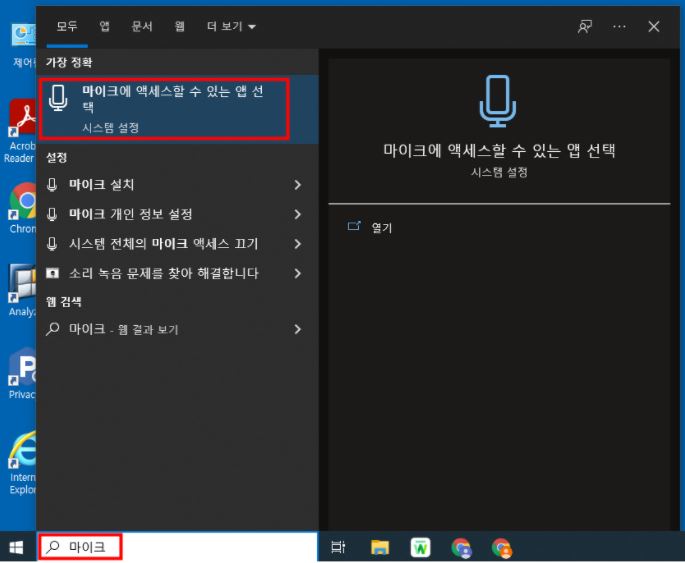Open second Chrome profile icon on taskbar
Screen dimensions: 685x563
point(502,548)
